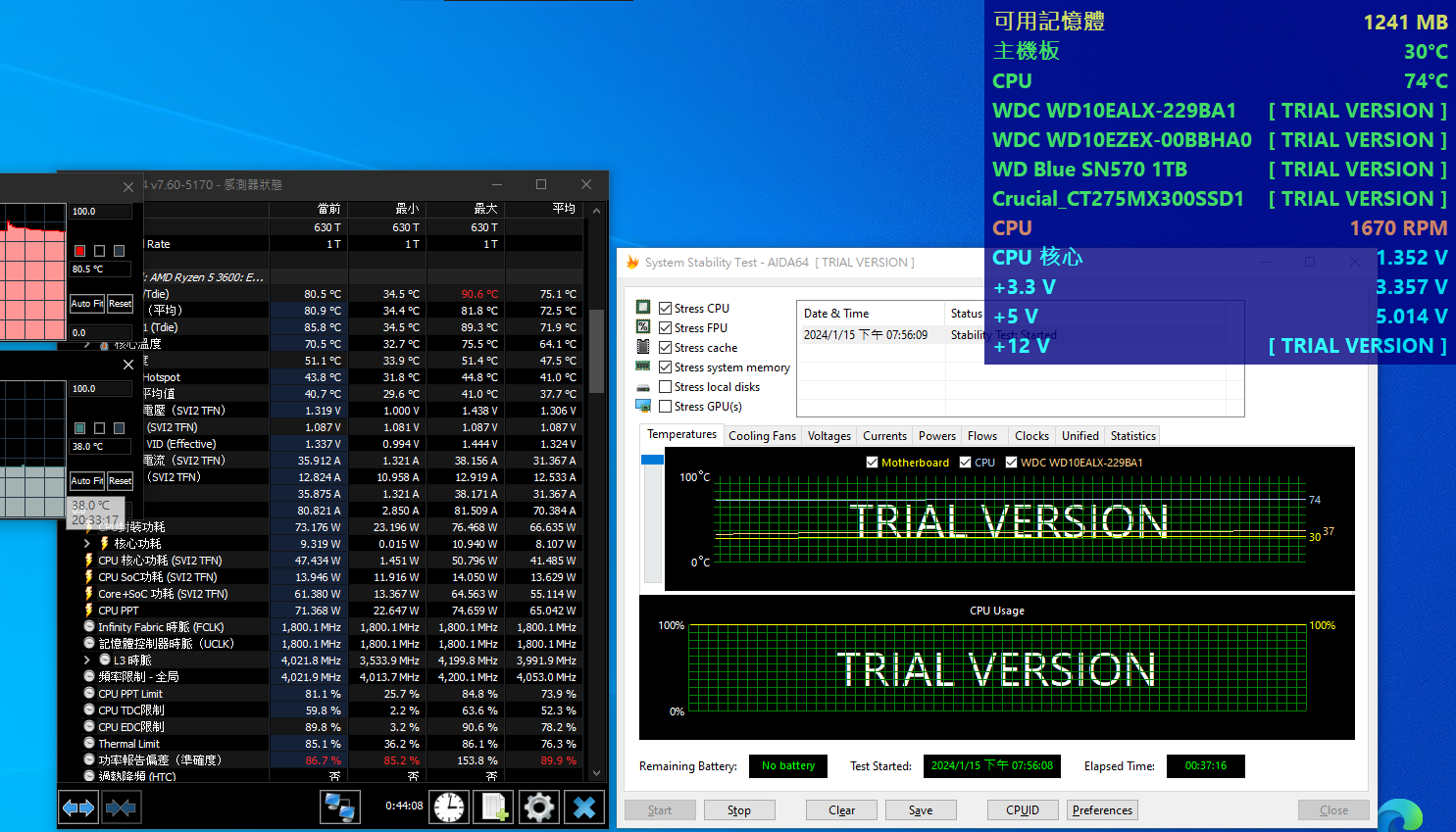Image resolution: width=1456 pixels, height=832 pixels.
Task: Enable the Stress GPU(s) checkbox
Action: (x=666, y=407)
